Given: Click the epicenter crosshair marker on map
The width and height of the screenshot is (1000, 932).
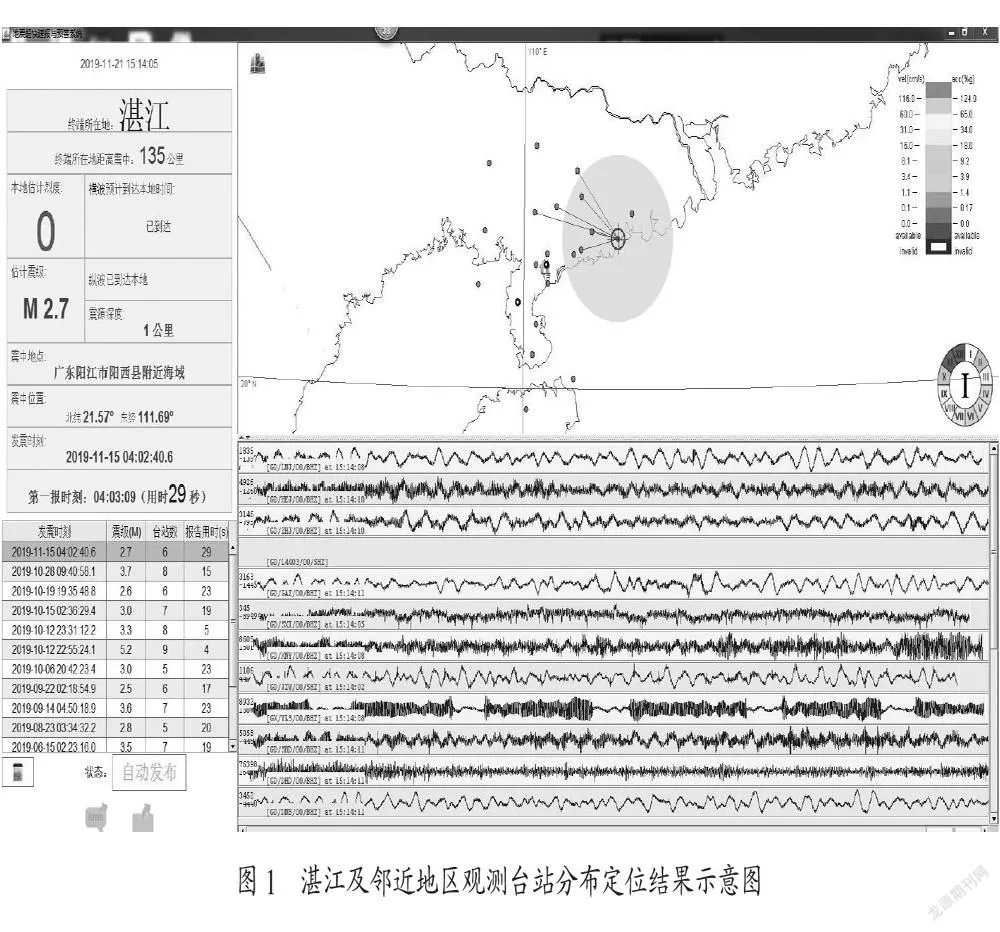Looking at the screenshot, I should tap(617, 239).
